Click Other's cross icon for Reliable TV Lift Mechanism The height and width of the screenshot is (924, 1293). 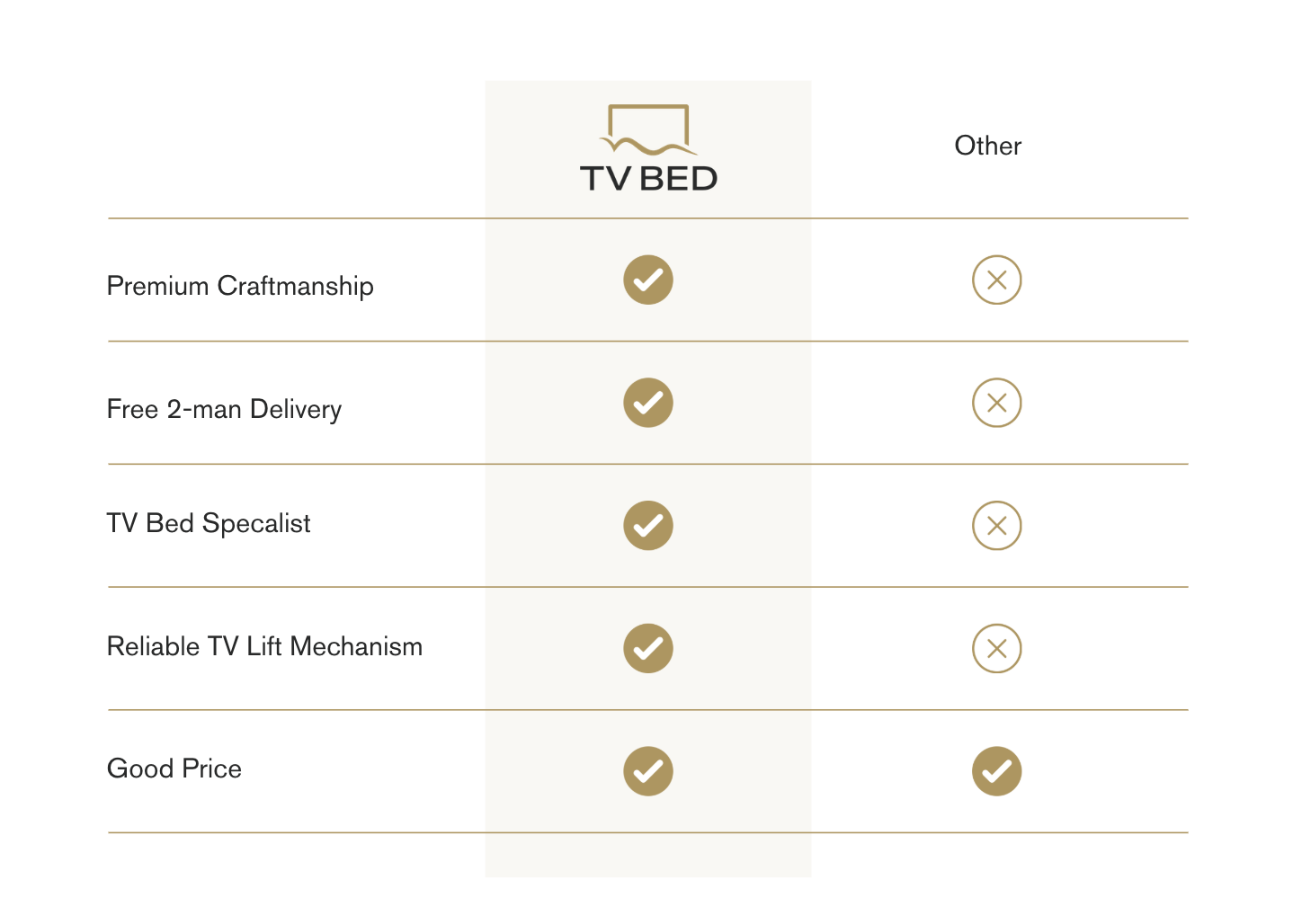(x=996, y=648)
